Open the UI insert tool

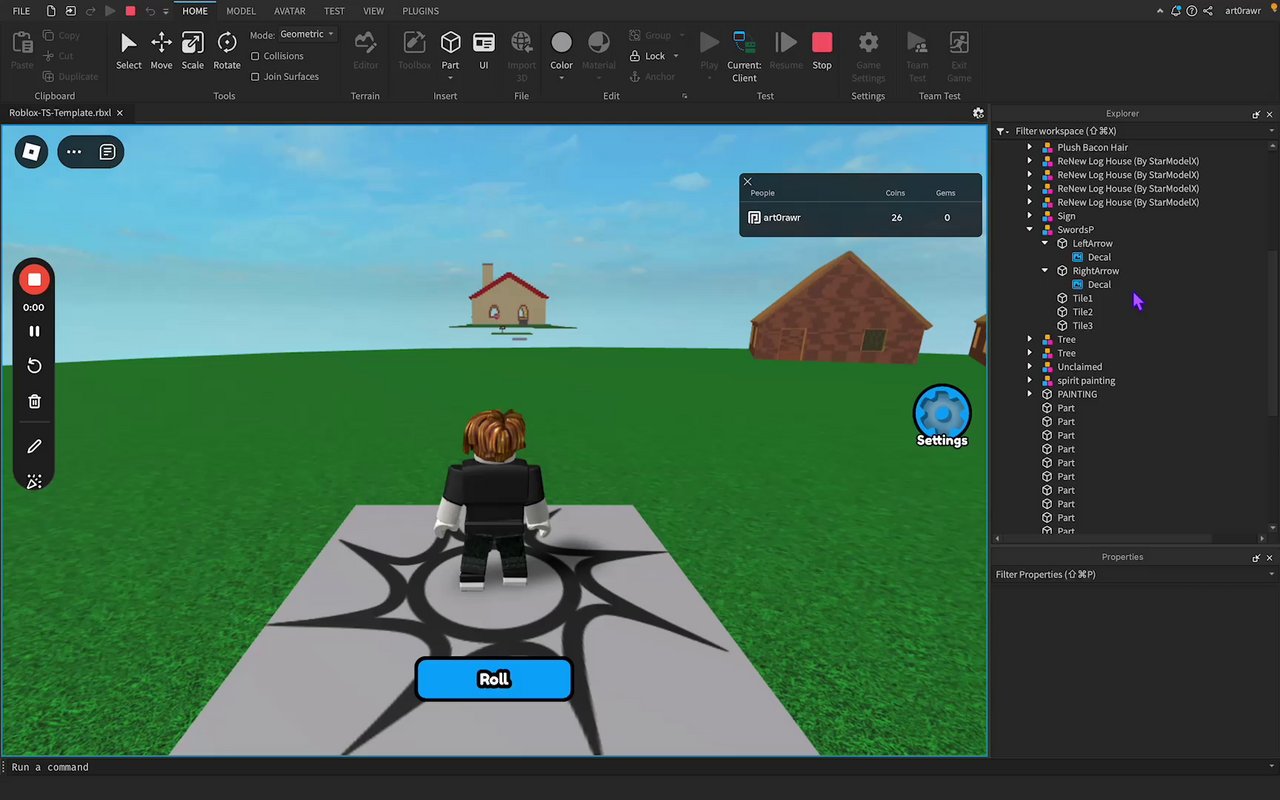click(x=484, y=51)
